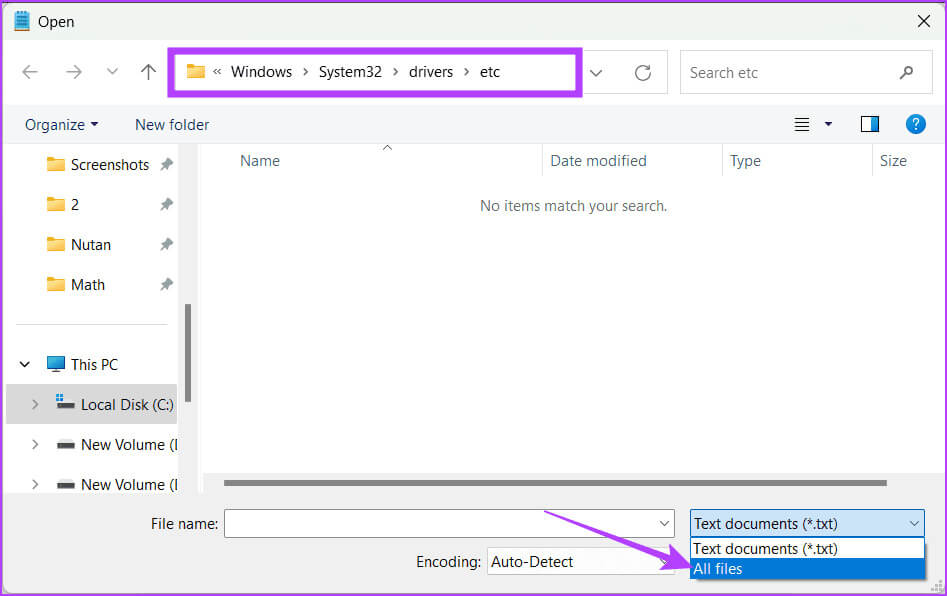Screen dimensions: 947x596
Task: Change view with the list view icon
Action: pos(801,124)
